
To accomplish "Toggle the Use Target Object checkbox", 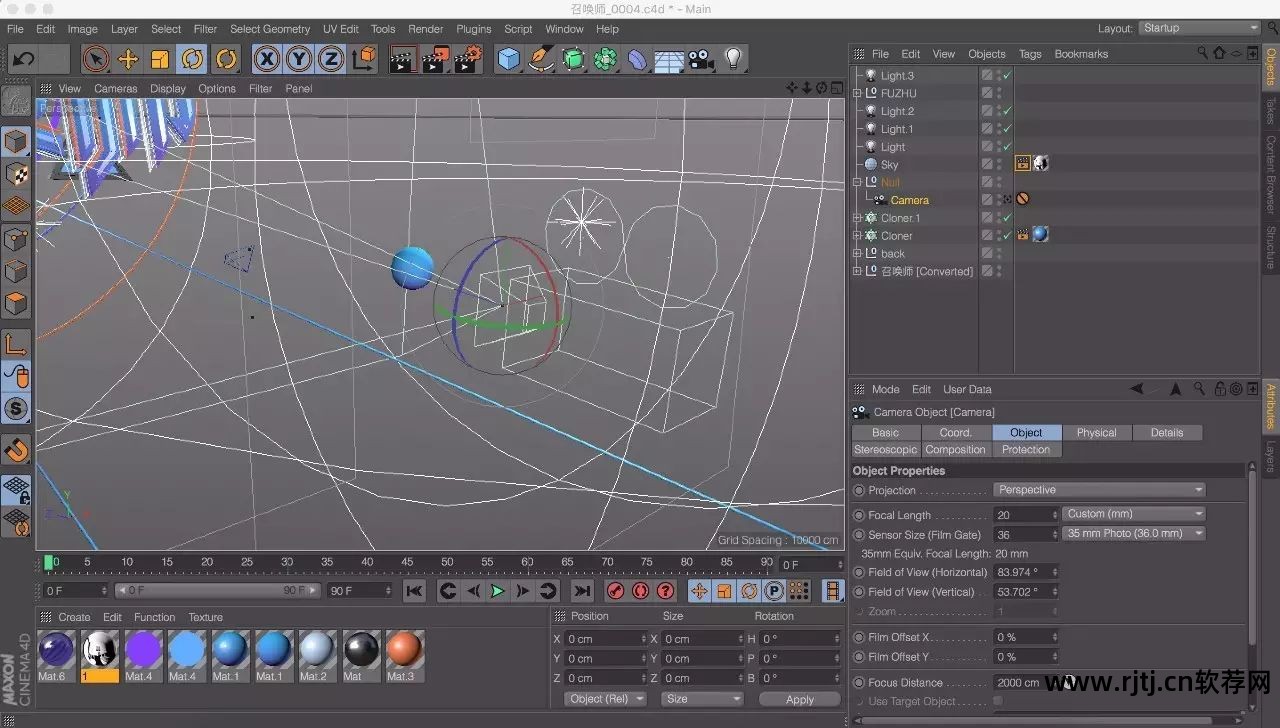I will click(997, 701).
